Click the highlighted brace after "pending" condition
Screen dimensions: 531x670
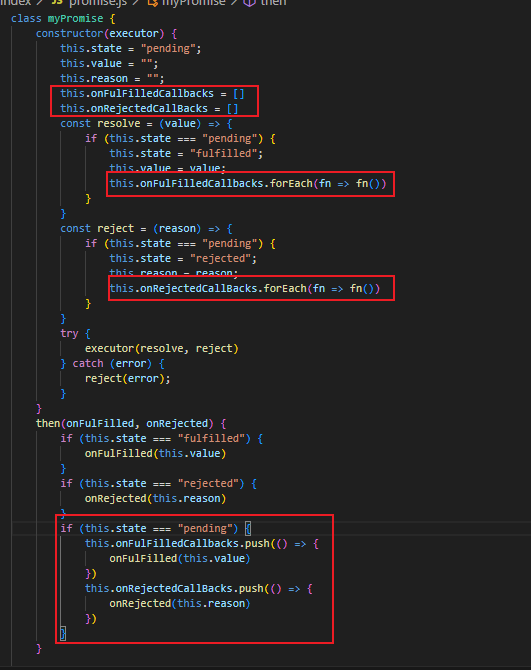[248, 529]
